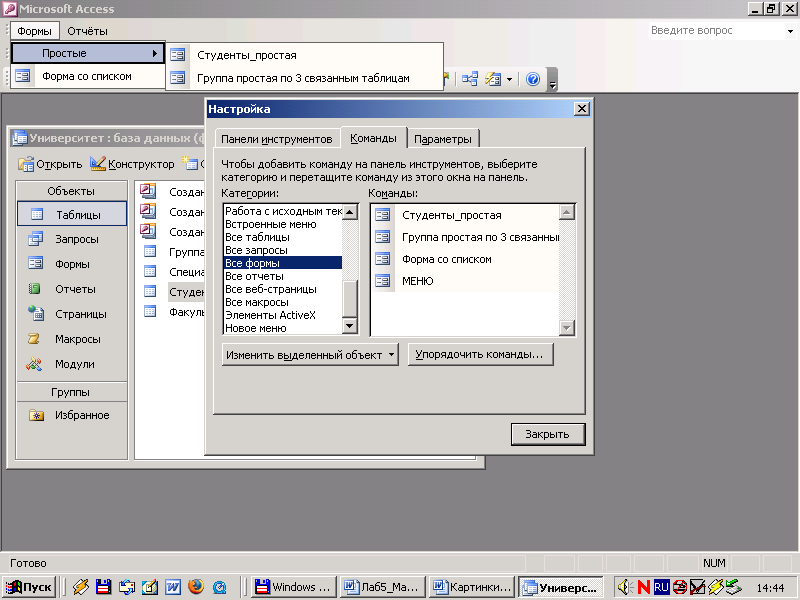Select Таблицы in Объекты pane
The width and height of the screenshot is (800, 600).
tap(72, 214)
